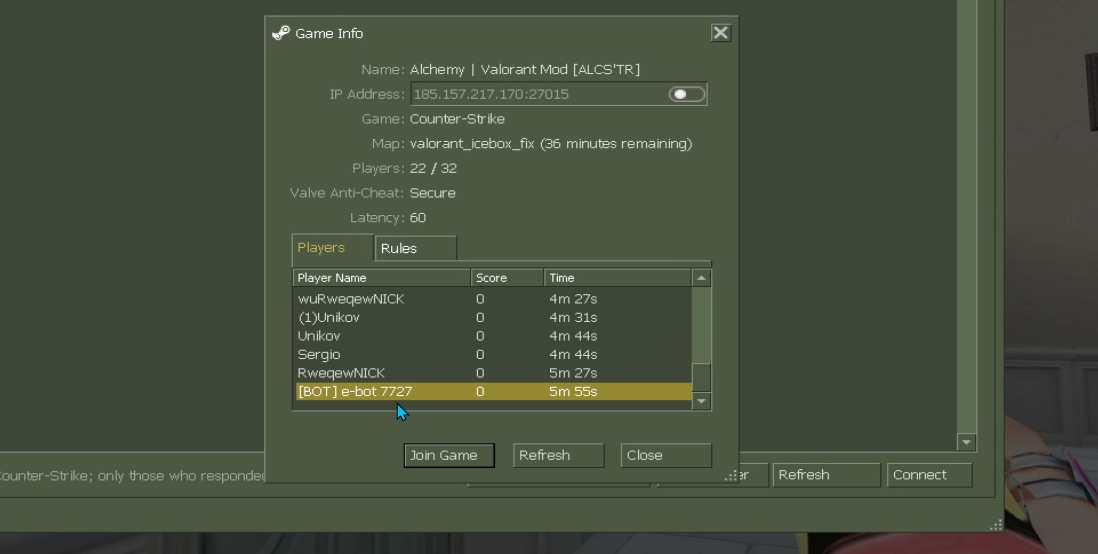Screen dimensions: 1098x554
Task: Click the Steam logo in Game Info title
Action: pyautogui.click(x=281, y=33)
